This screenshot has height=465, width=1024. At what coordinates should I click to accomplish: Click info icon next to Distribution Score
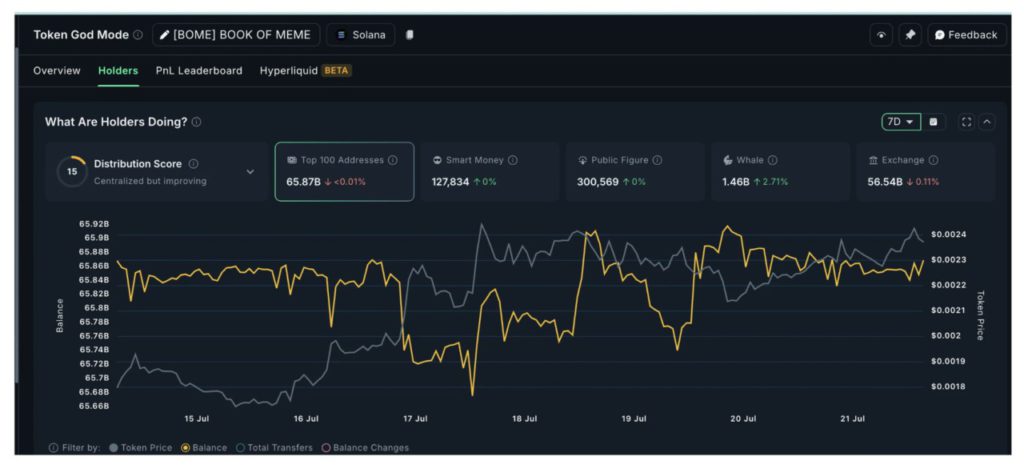click(x=193, y=164)
